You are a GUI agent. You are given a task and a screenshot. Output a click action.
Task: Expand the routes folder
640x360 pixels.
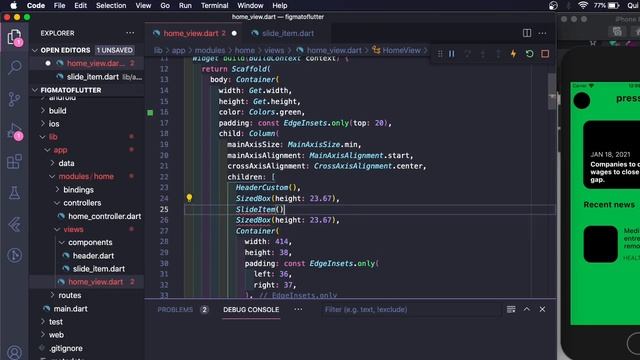[x=53, y=295]
